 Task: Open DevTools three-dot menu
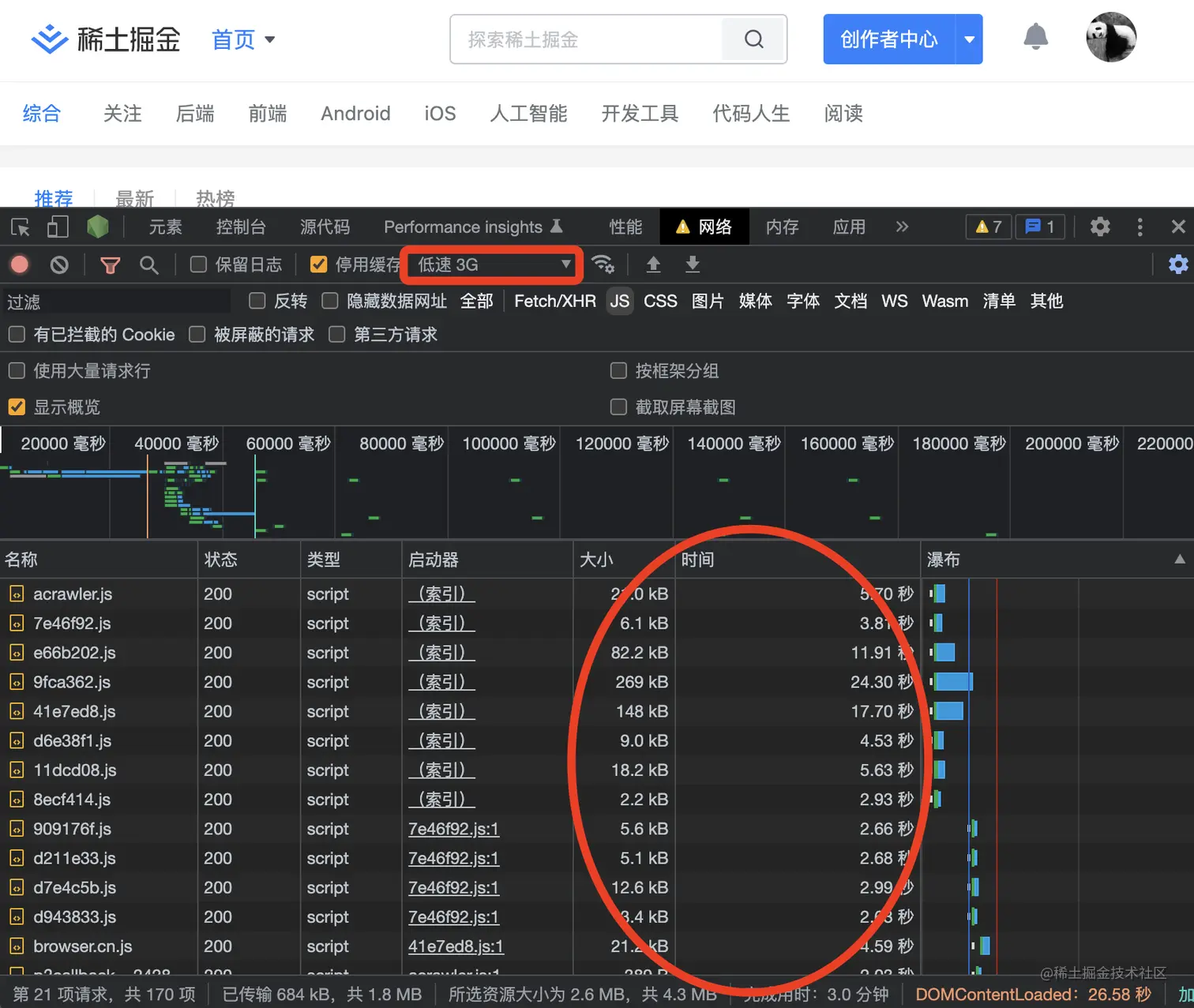point(1140,227)
